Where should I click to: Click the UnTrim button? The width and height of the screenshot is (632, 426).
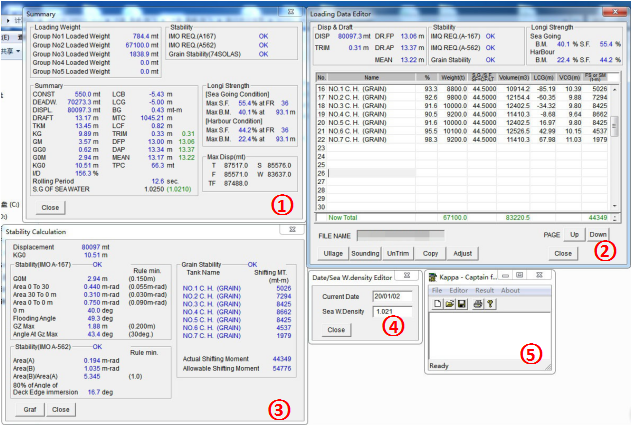pyautogui.click(x=398, y=254)
